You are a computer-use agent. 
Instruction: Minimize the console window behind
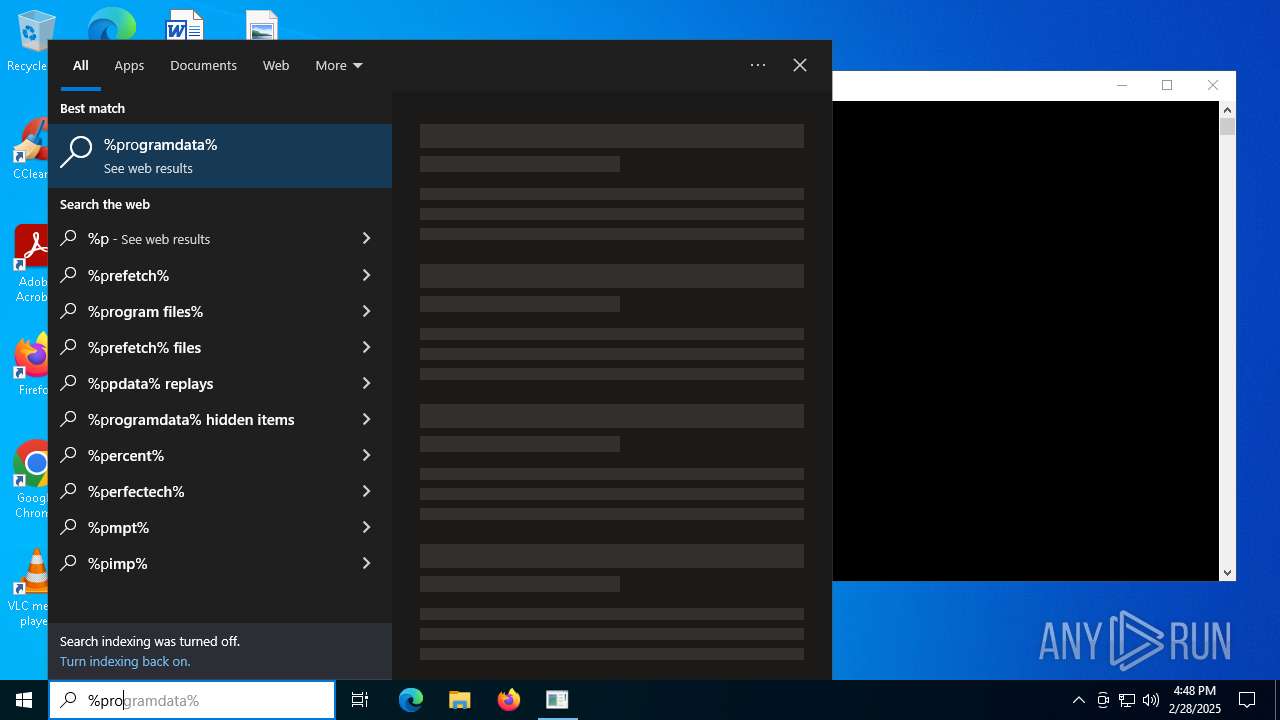tap(1122, 85)
